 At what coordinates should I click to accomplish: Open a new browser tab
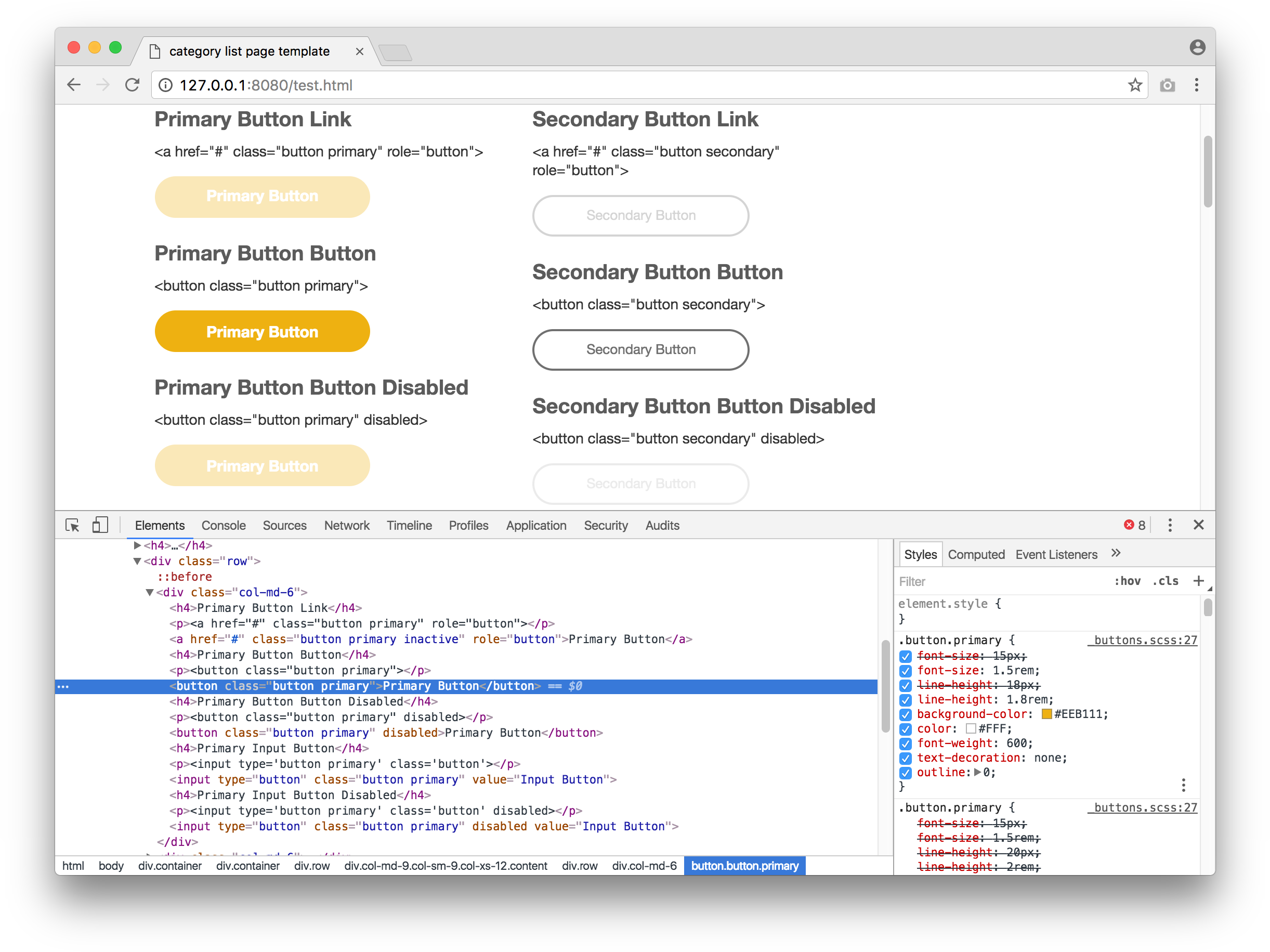click(x=395, y=52)
